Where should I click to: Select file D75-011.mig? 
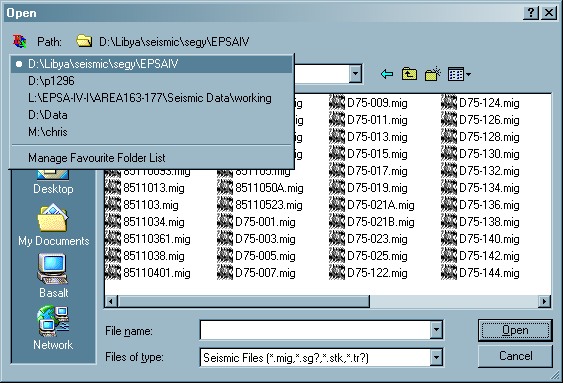coord(368,120)
